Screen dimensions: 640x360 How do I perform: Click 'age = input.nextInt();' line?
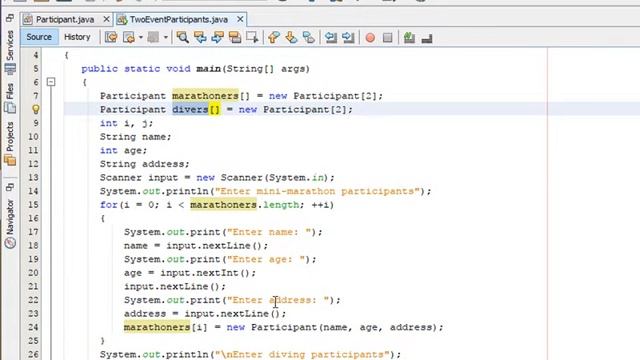click(190, 273)
